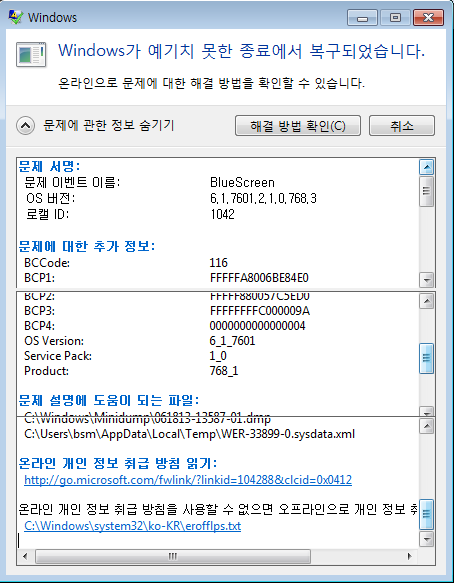Click the 해결 방법 확인(C) button

coord(298,126)
